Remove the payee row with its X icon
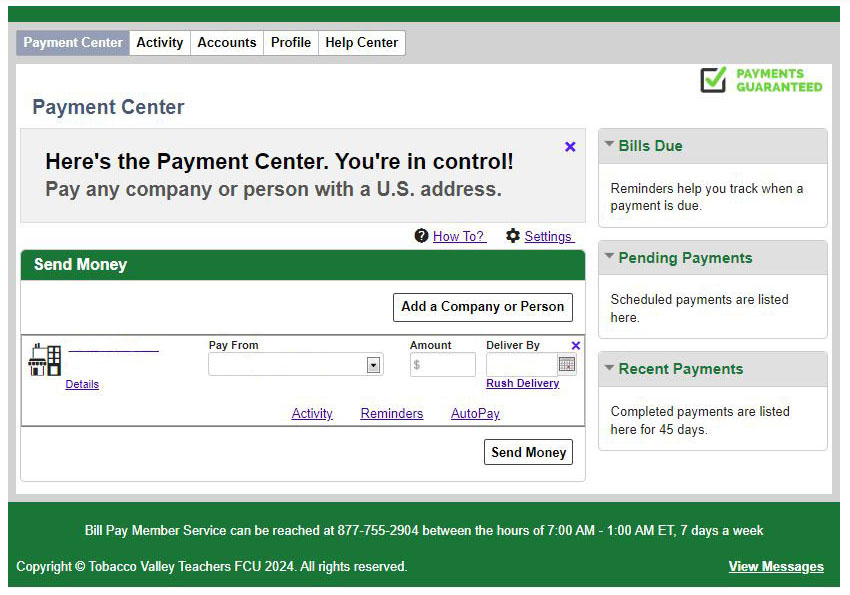850x595 pixels. tap(575, 346)
